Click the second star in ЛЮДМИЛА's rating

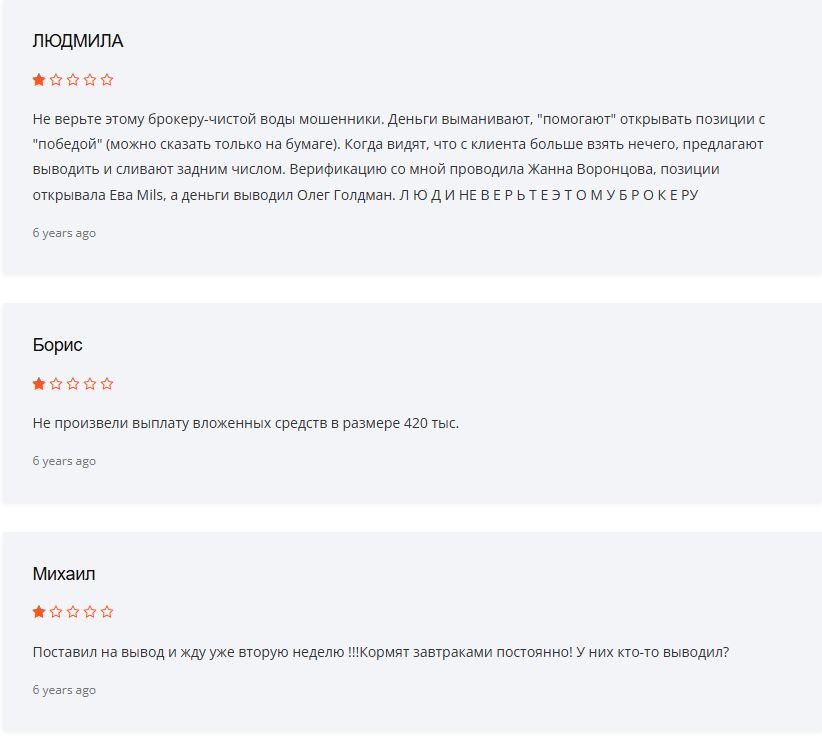click(56, 80)
